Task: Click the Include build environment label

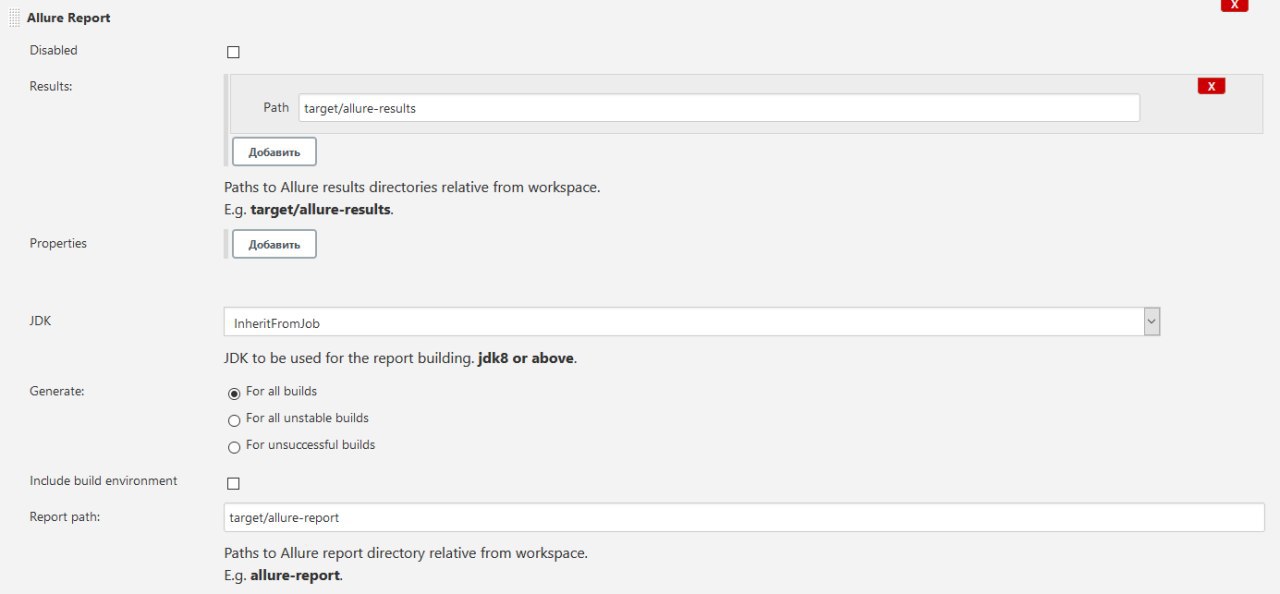Action: point(104,481)
